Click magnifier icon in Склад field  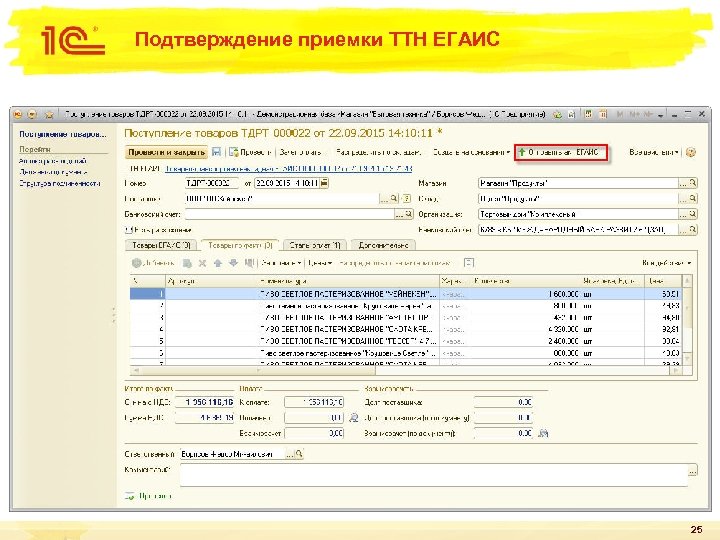[x=693, y=198]
